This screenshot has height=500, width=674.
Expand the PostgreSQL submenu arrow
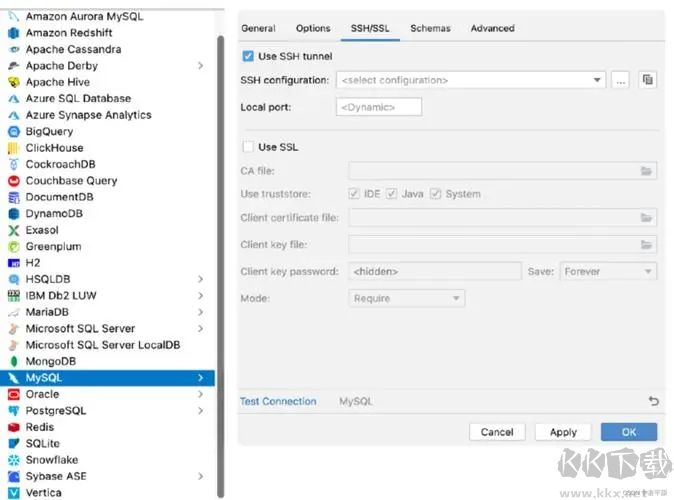click(x=200, y=411)
